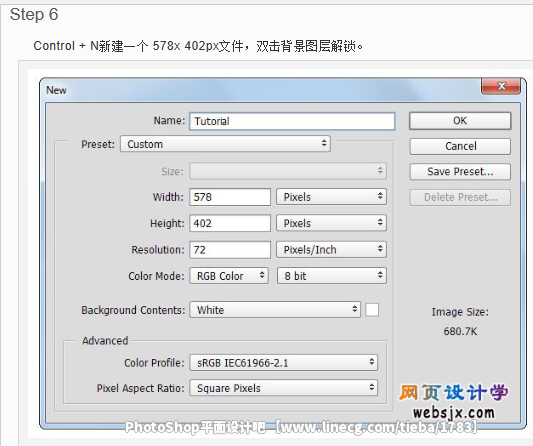
Task: Click the Preset: label
Action: [x=98, y=144]
